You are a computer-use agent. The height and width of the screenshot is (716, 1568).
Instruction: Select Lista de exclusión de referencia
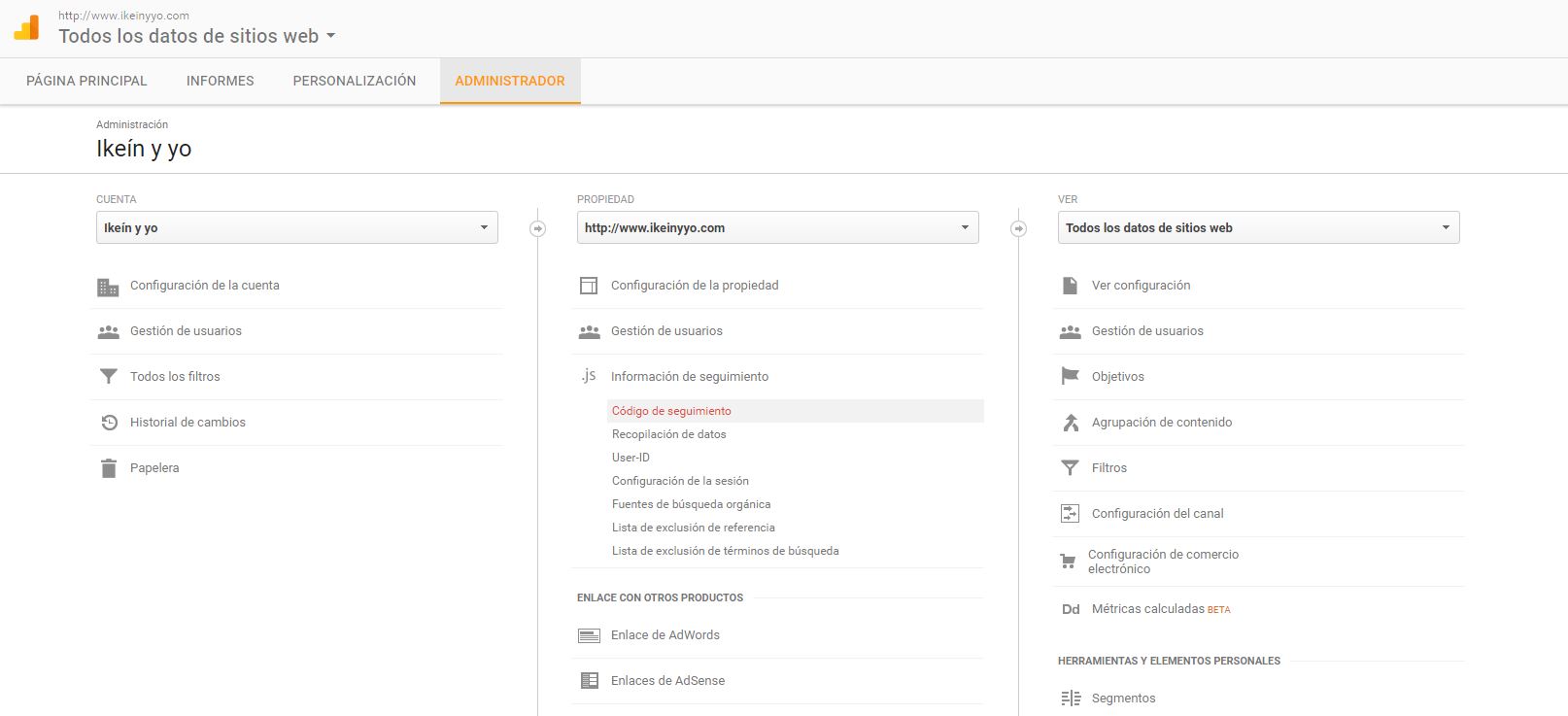(694, 528)
